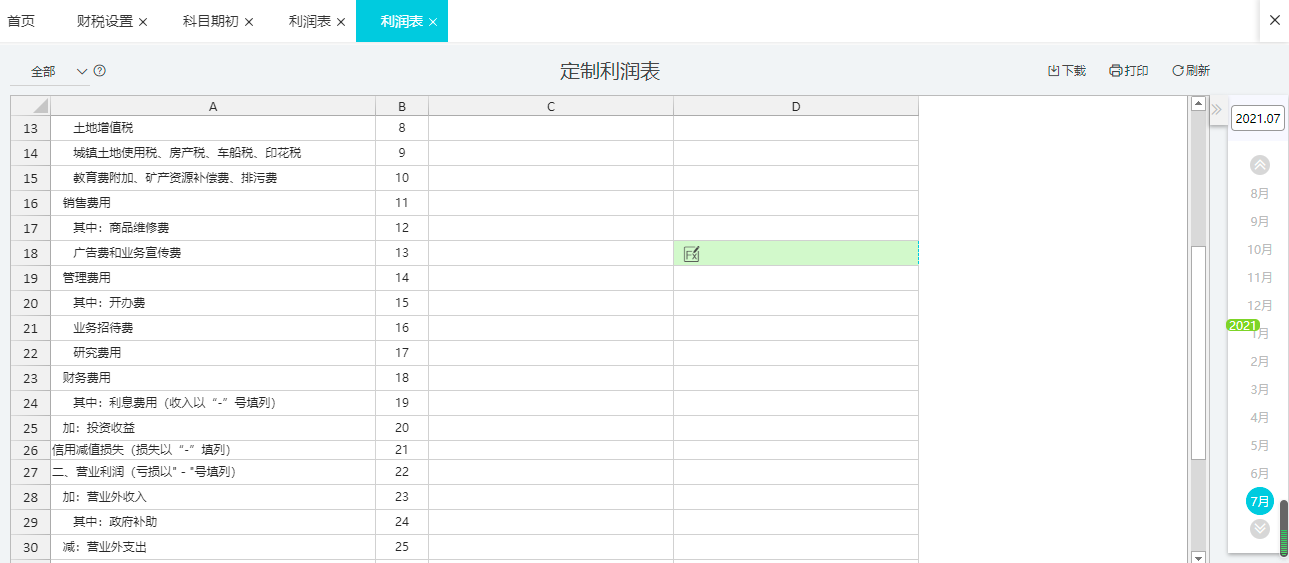The image size is (1289, 563).
Task: Click the down double-chevron below 7月
Action: coord(1260,528)
